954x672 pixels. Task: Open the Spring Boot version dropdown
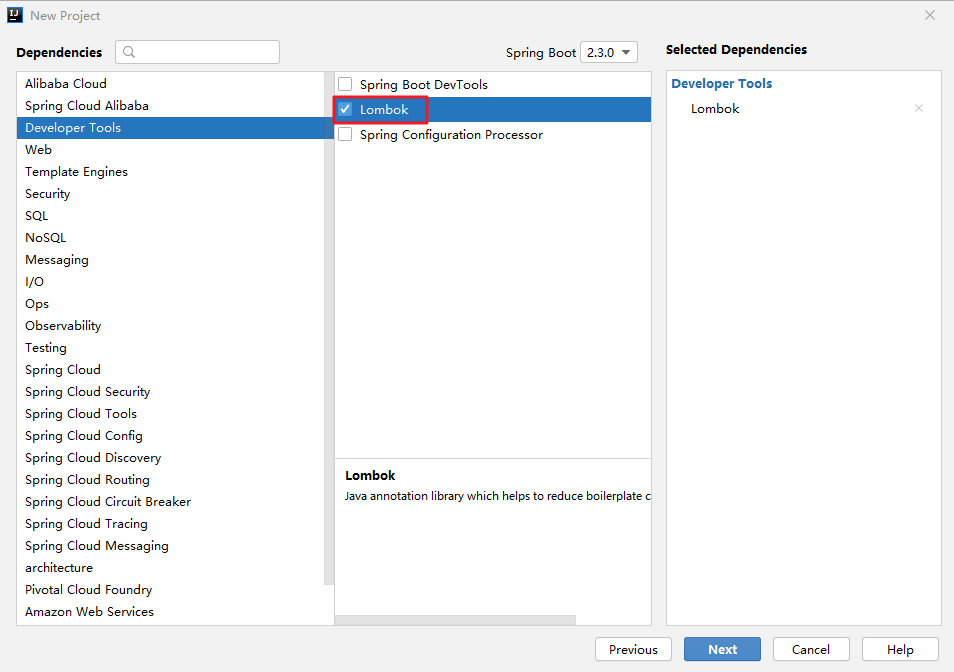pos(609,52)
